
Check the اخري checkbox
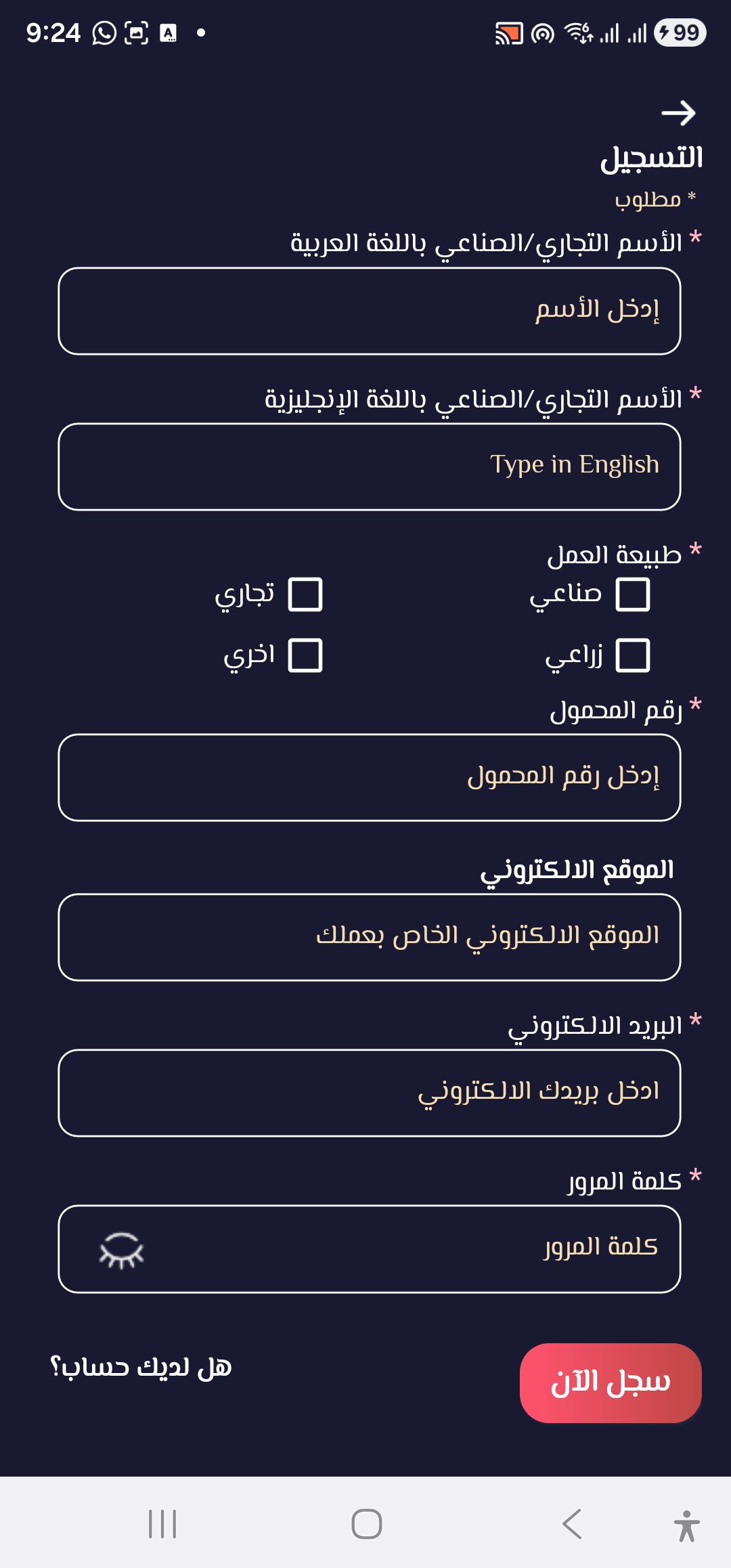[x=305, y=655]
